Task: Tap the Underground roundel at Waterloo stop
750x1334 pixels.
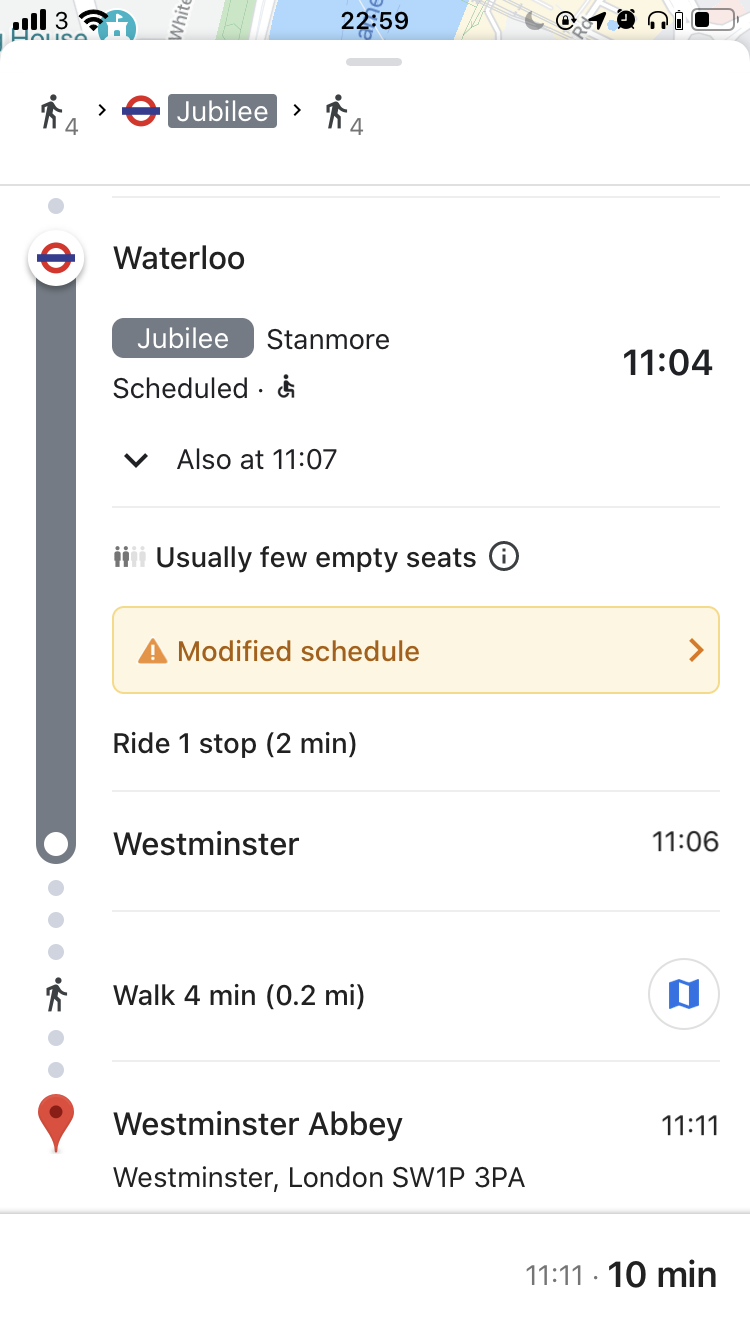Action: [56, 258]
